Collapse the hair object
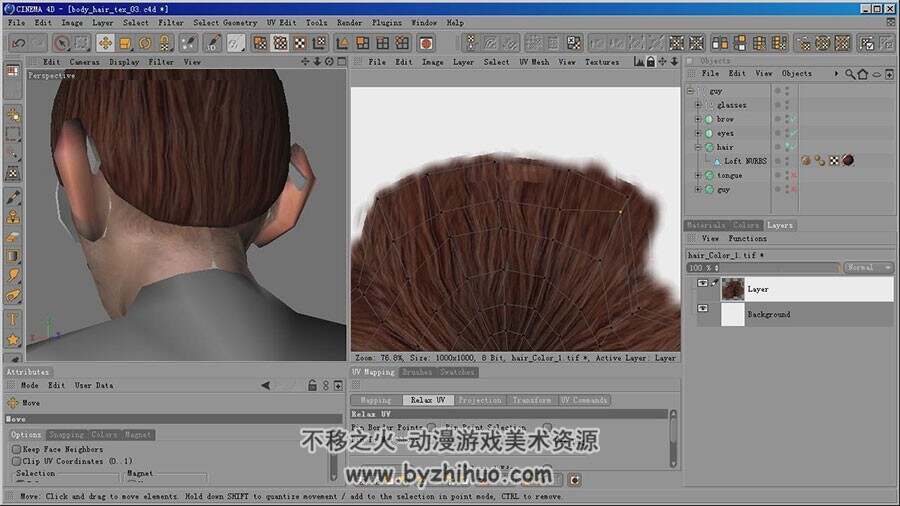Image resolution: width=900 pixels, height=506 pixels. 699,147
